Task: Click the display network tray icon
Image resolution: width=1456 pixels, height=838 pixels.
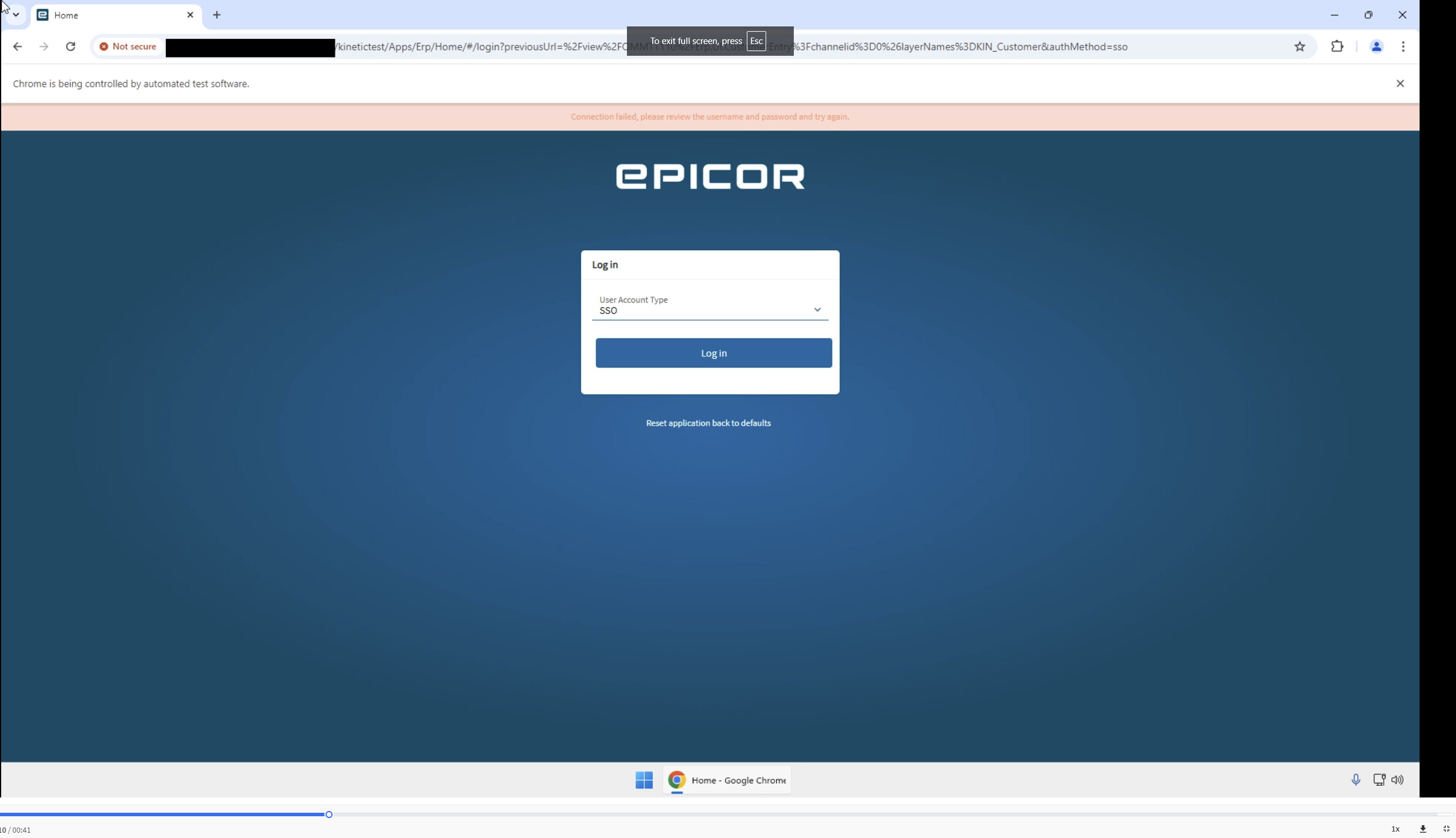Action: coord(1379,779)
